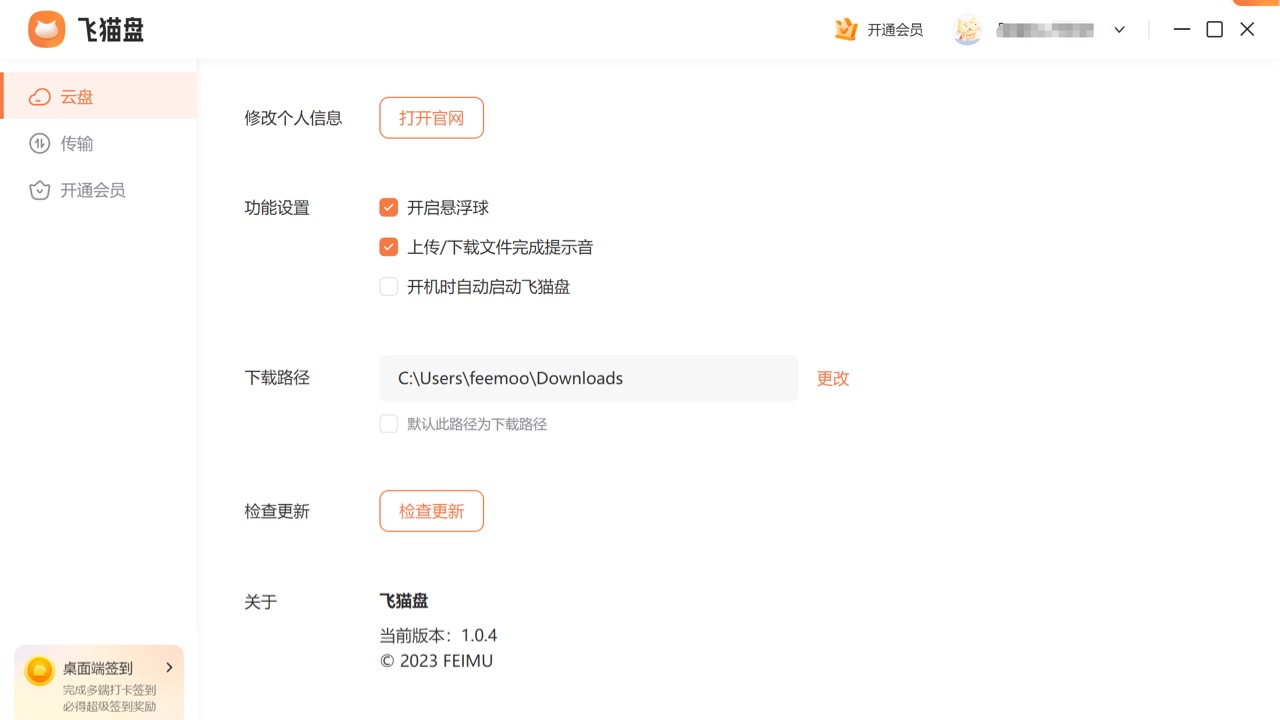
Task: Disable the 开启悬浮球 option
Action: (388, 207)
